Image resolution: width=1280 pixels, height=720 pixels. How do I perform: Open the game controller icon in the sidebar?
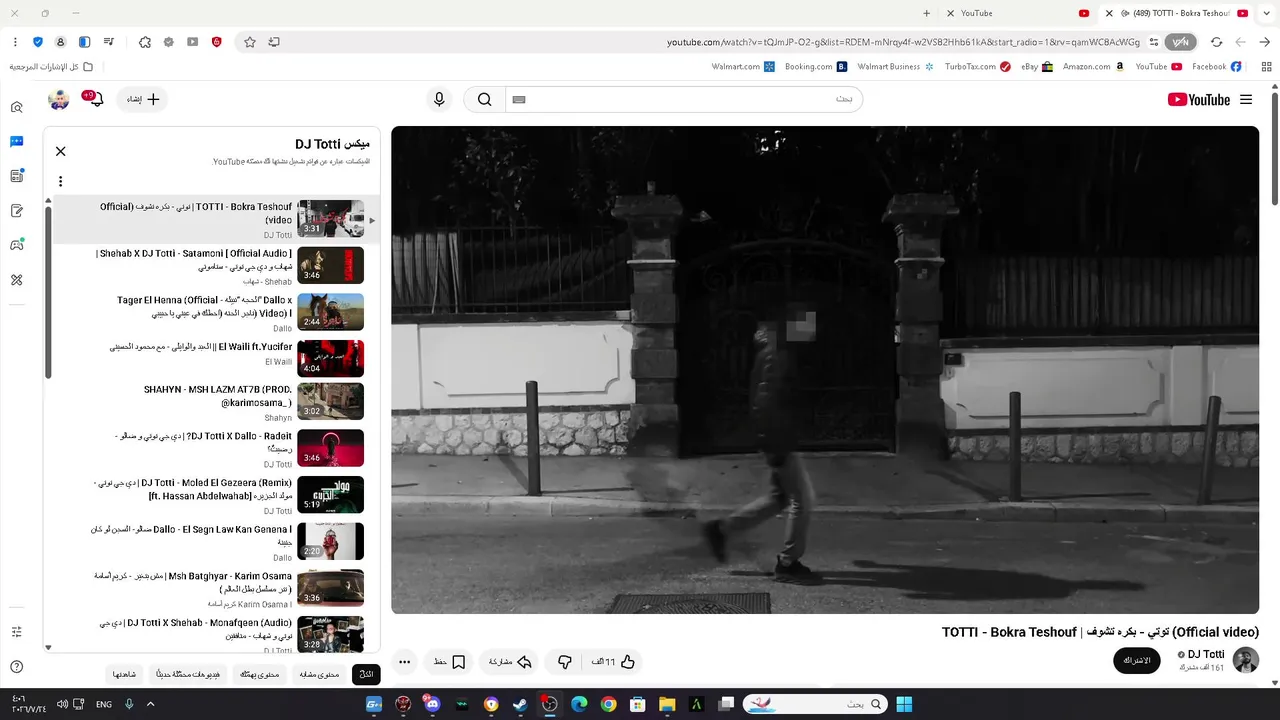tap(16, 245)
